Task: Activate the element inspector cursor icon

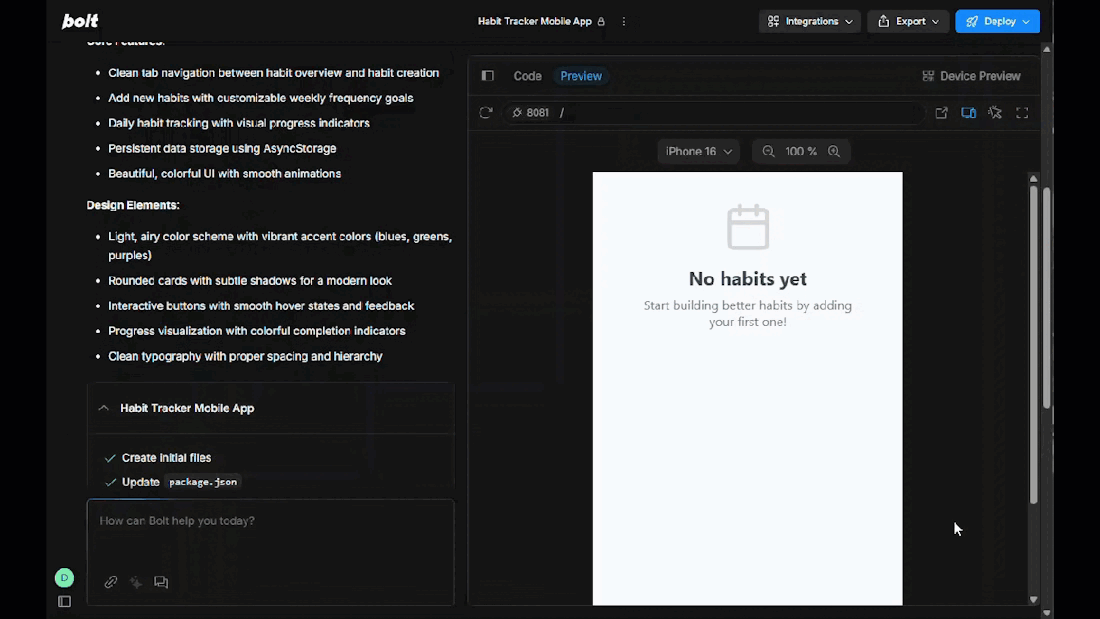Action: 995,112
